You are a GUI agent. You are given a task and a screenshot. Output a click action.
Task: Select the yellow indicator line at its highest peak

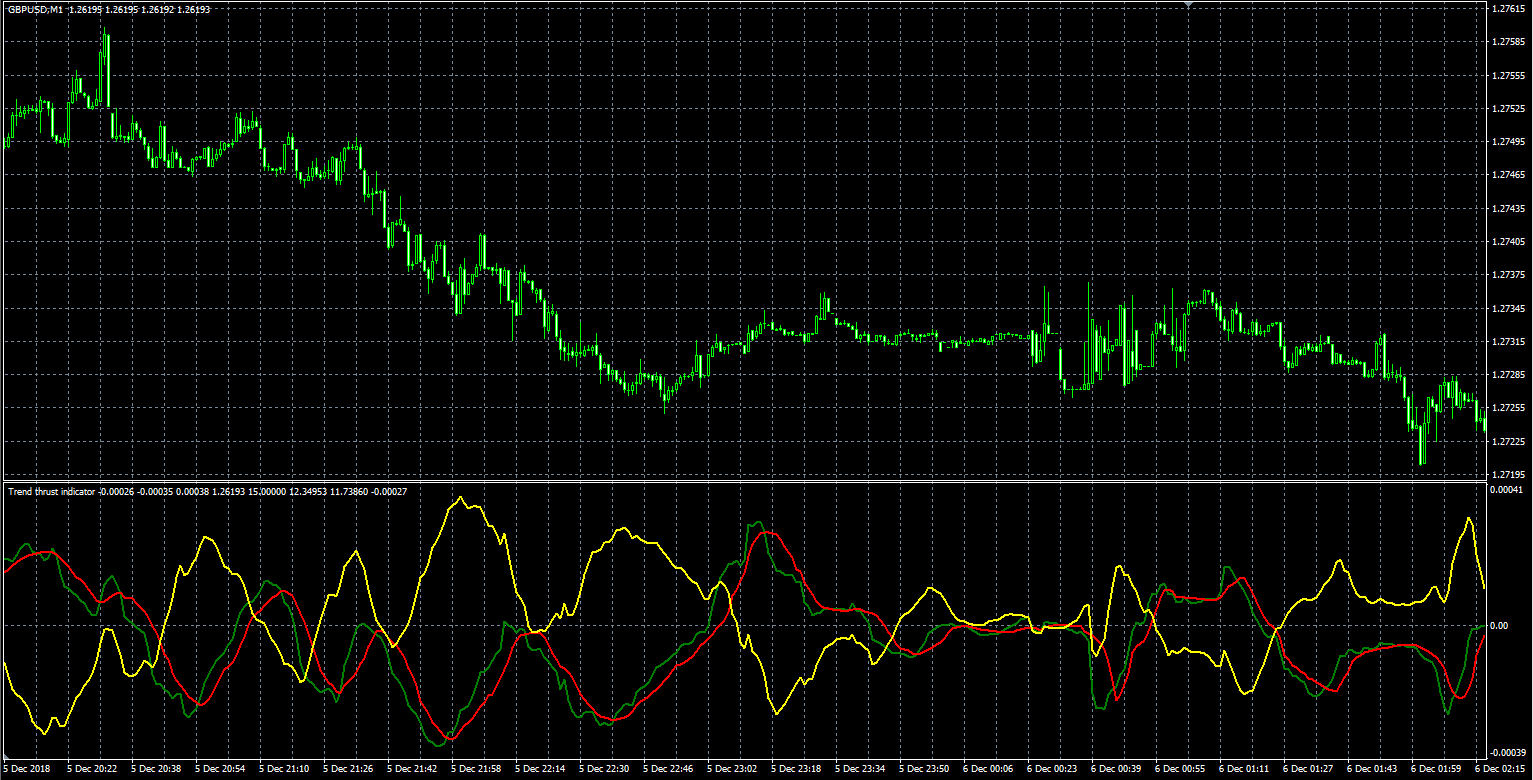click(459, 497)
